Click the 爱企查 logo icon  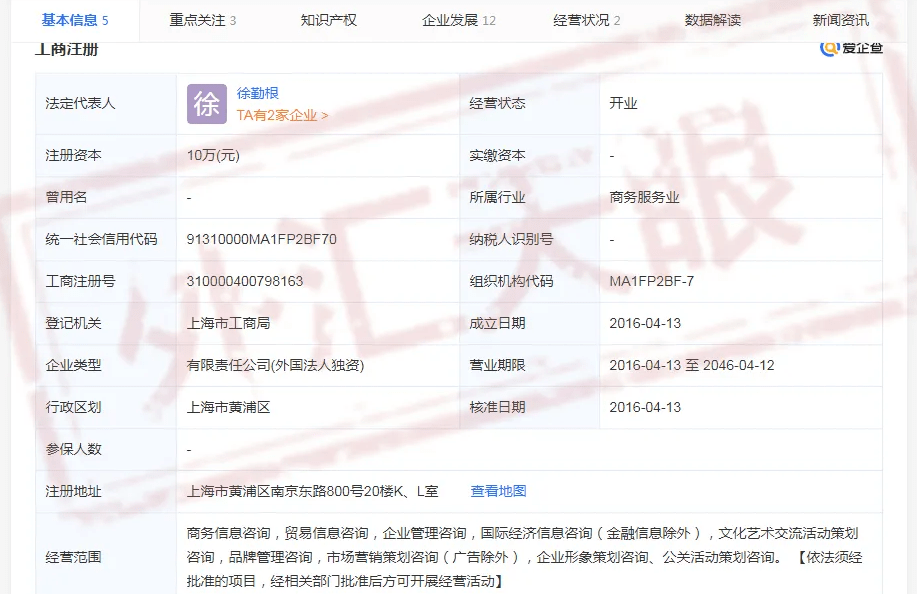pyautogui.click(x=830, y=48)
